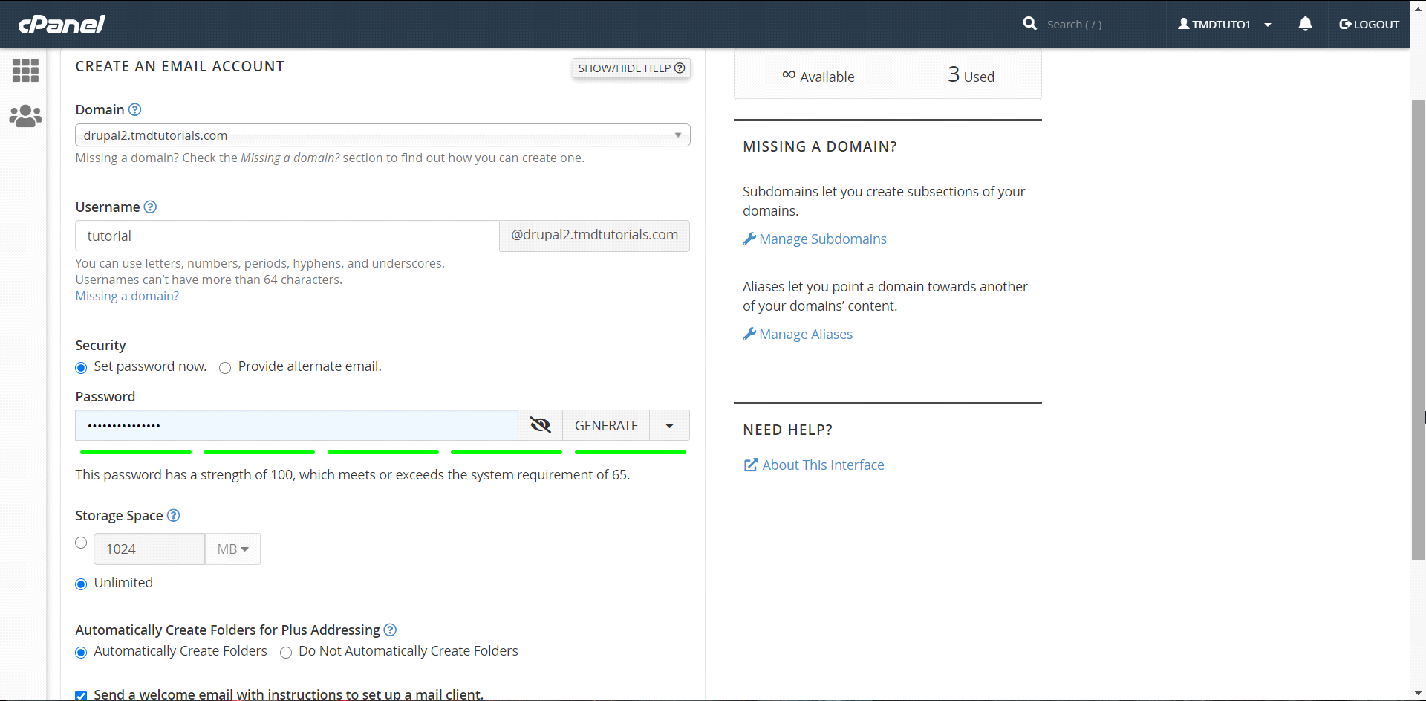Click the Generate password button

coord(606,425)
